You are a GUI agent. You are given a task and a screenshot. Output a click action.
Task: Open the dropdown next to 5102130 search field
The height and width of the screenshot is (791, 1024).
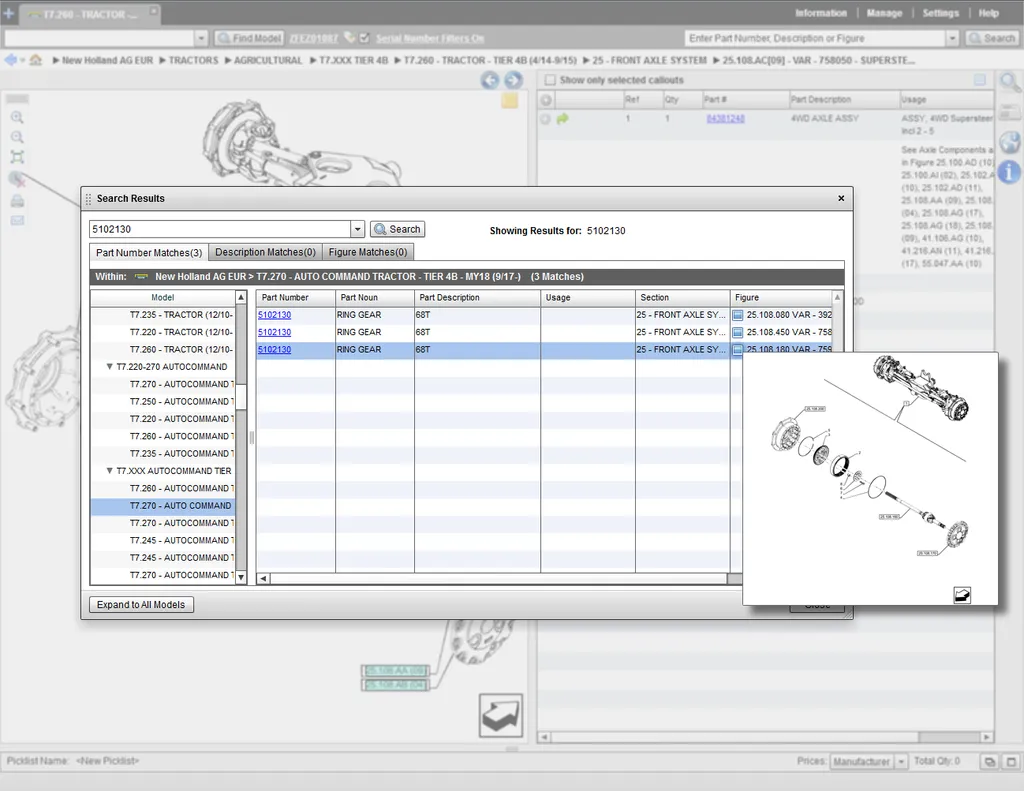pyautogui.click(x=357, y=229)
